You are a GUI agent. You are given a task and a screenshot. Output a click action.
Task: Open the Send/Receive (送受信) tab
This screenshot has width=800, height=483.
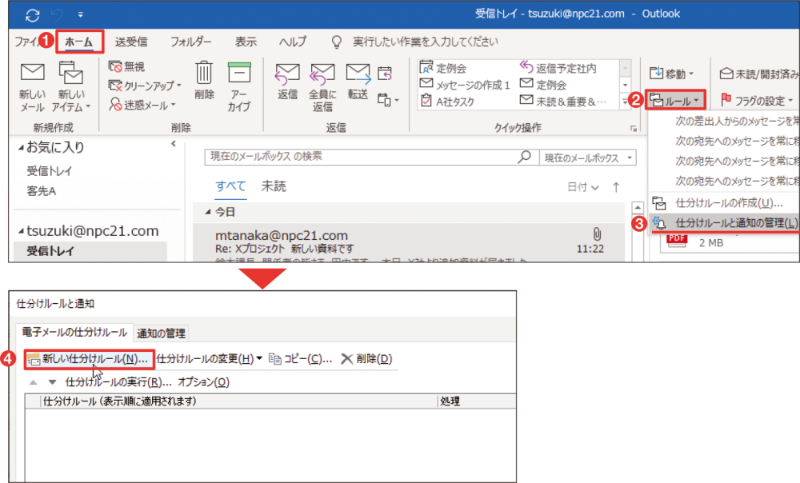pyautogui.click(x=133, y=42)
